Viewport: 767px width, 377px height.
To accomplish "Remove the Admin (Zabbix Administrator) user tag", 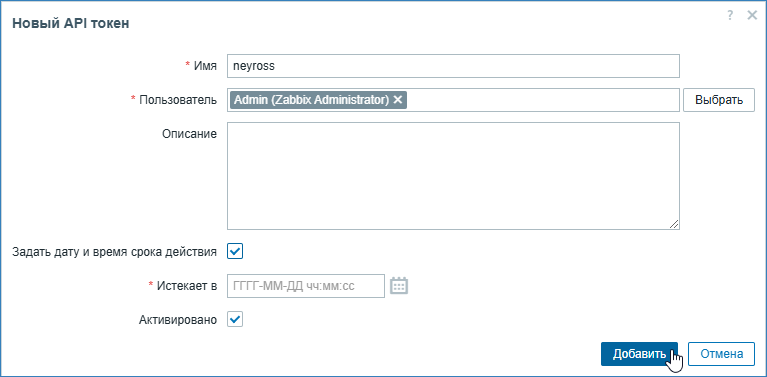I will coord(398,100).
